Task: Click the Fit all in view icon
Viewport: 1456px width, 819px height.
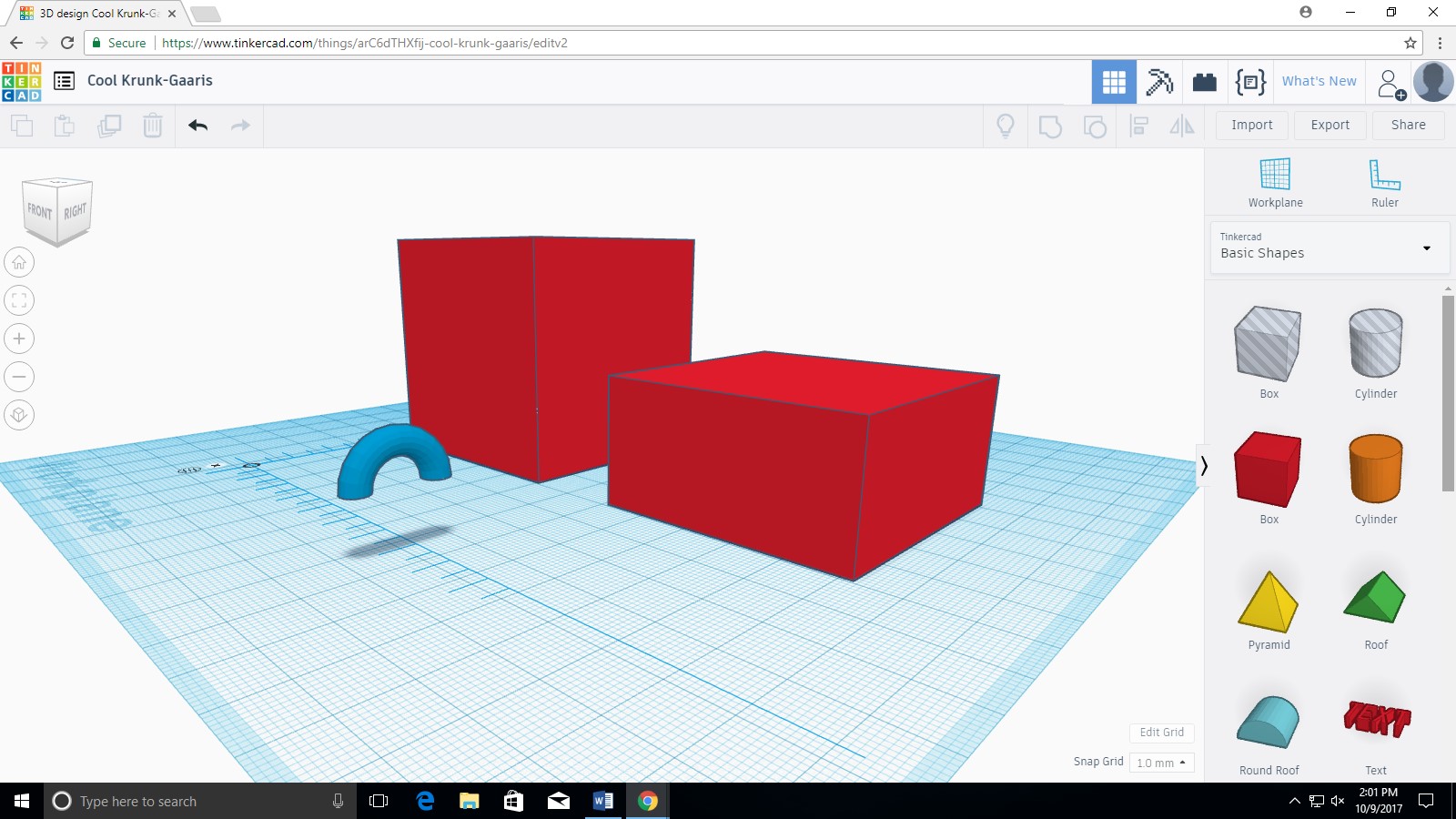Action: coord(19,300)
